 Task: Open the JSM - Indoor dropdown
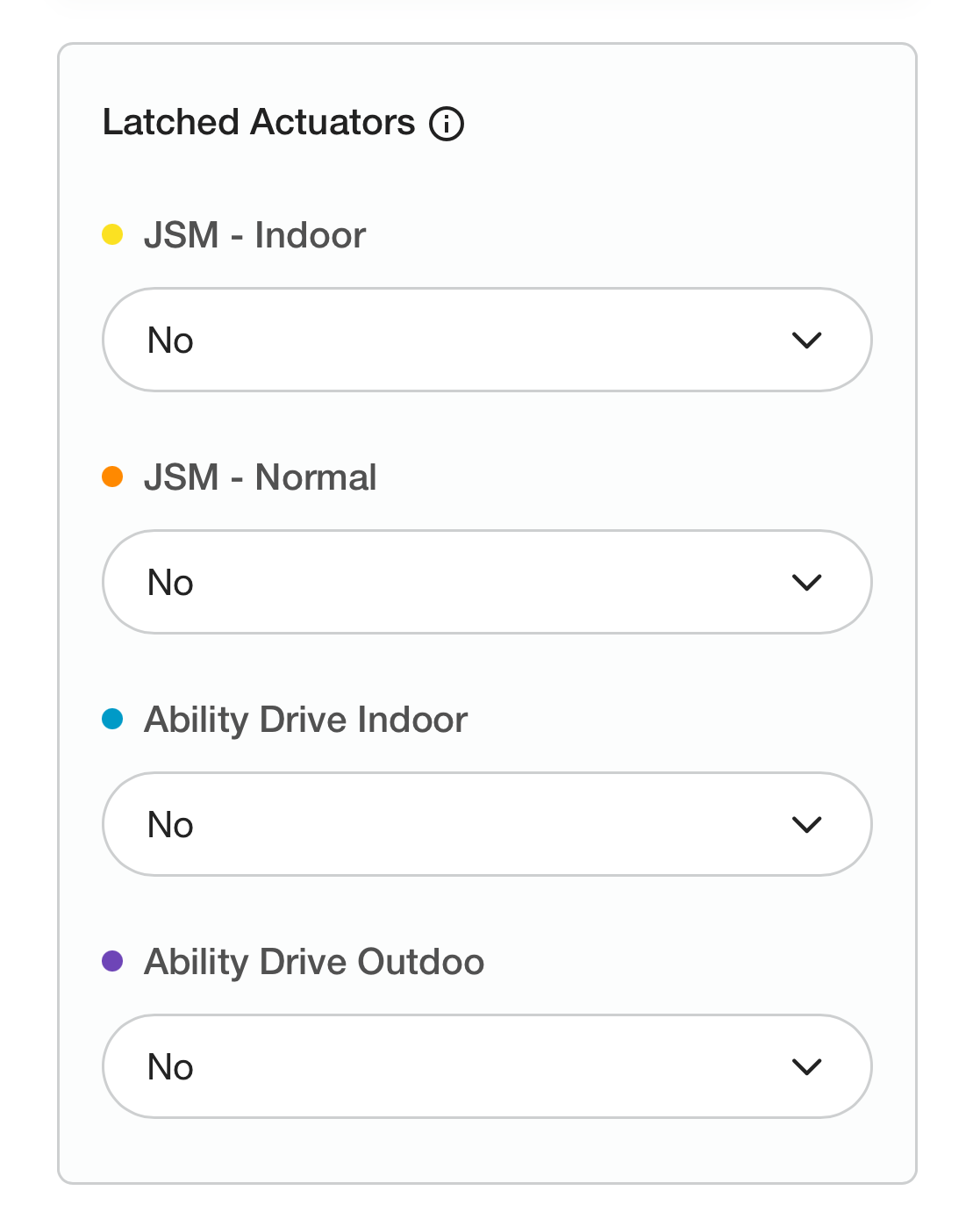pyautogui.click(x=487, y=340)
